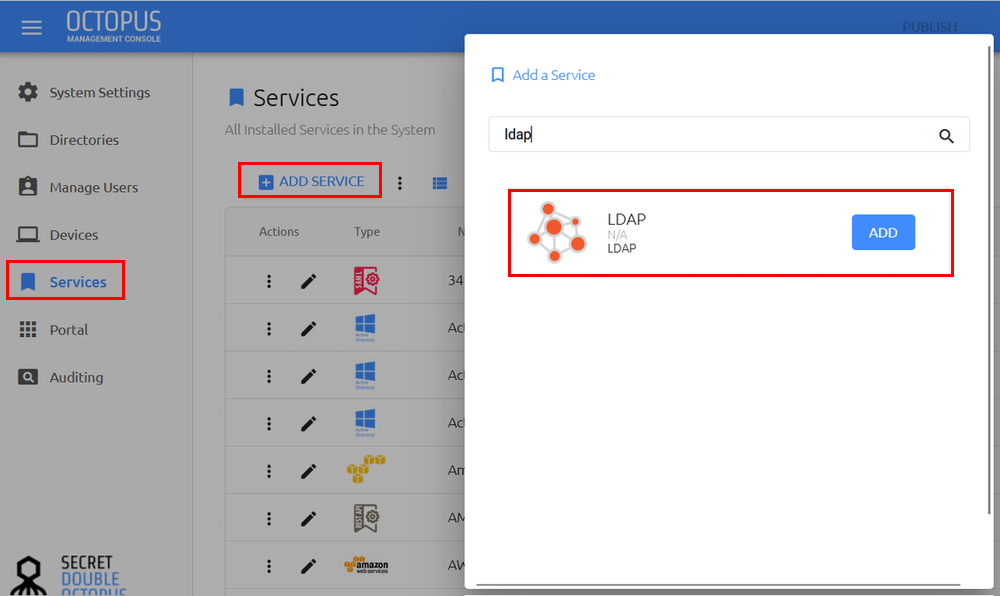This screenshot has width=1000, height=596.
Task: Select Services in the sidebar
Action: (x=66, y=280)
